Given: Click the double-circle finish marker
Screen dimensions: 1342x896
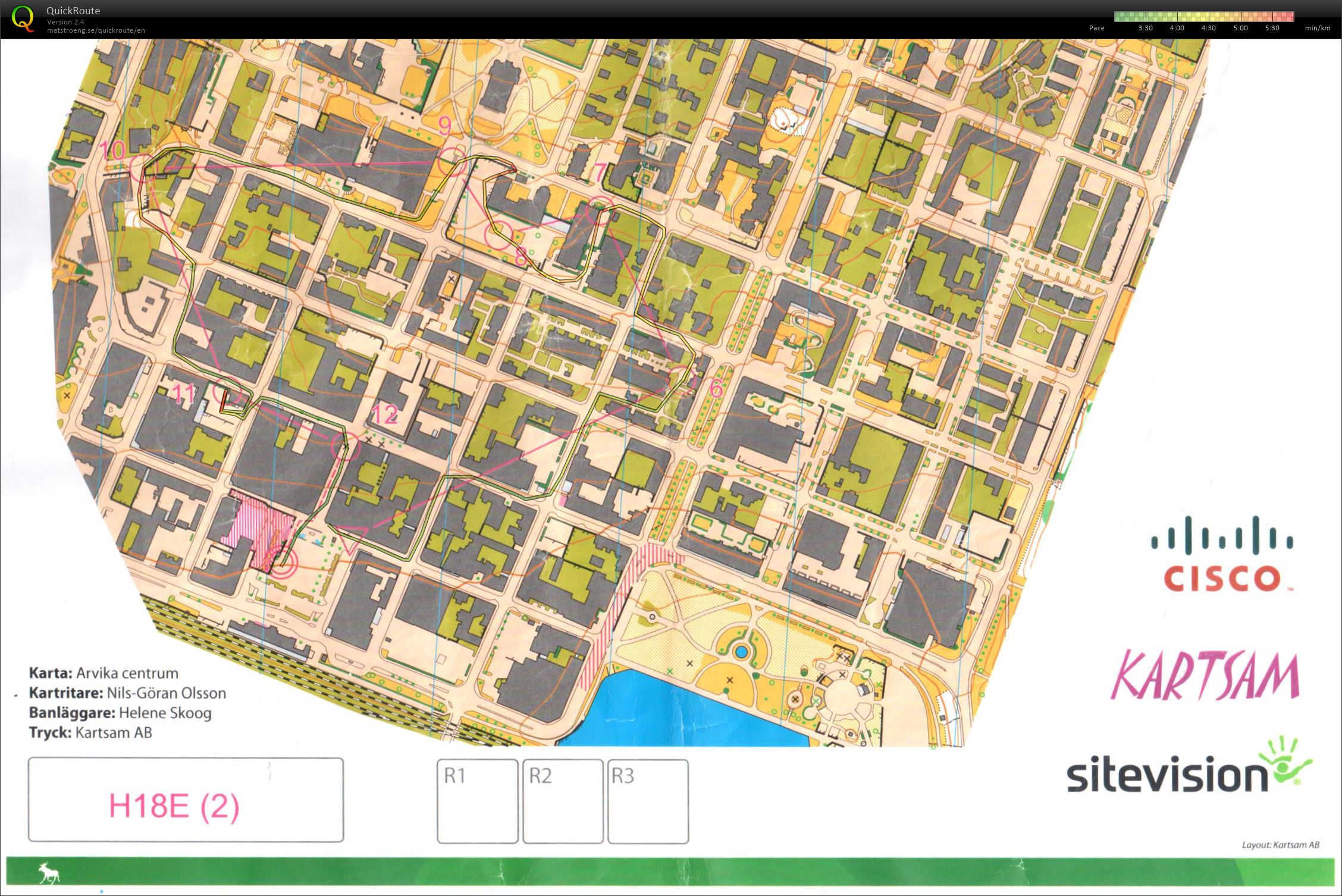Looking at the screenshot, I should (x=281, y=562).
